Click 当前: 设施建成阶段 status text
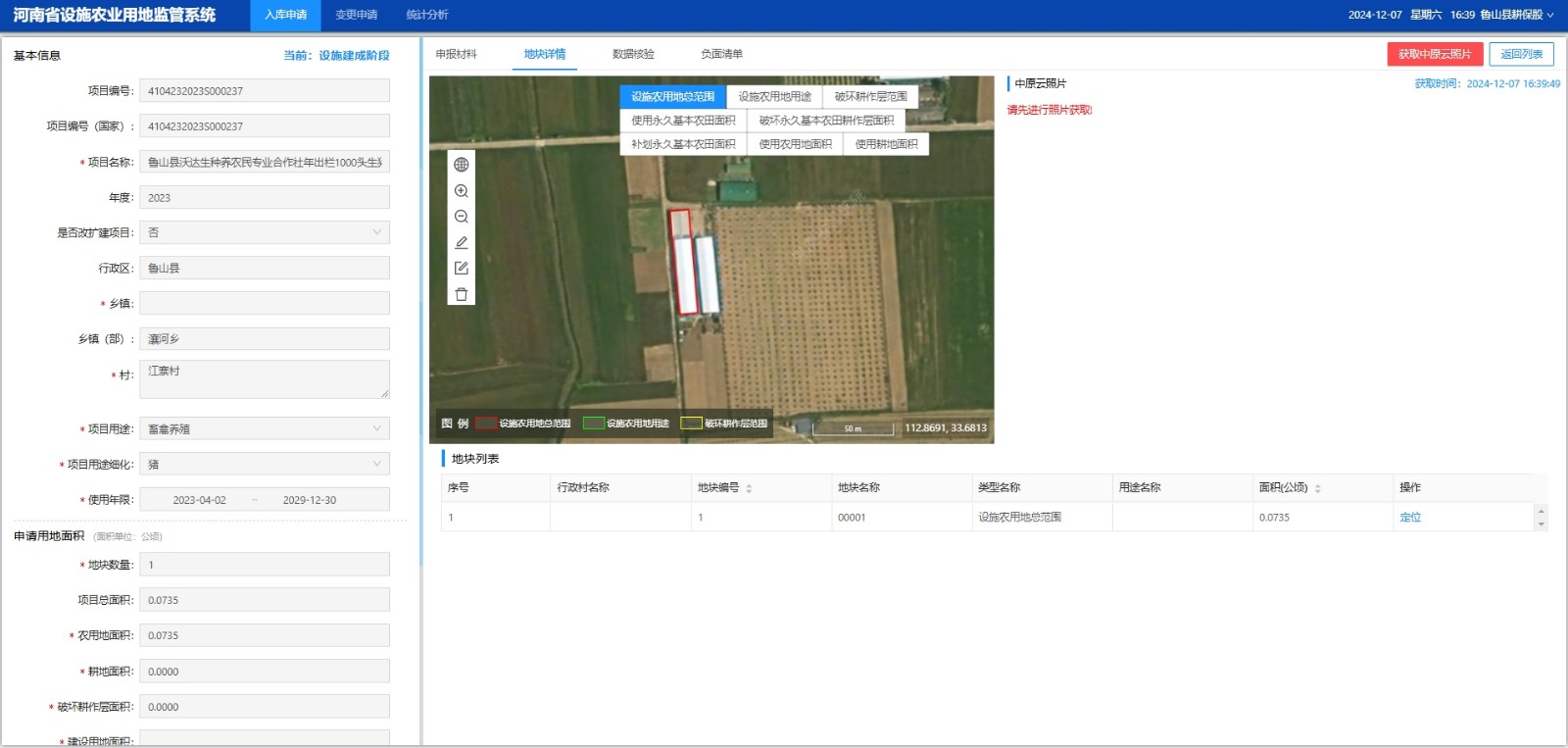The height and width of the screenshot is (748, 1568). (336, 55)
